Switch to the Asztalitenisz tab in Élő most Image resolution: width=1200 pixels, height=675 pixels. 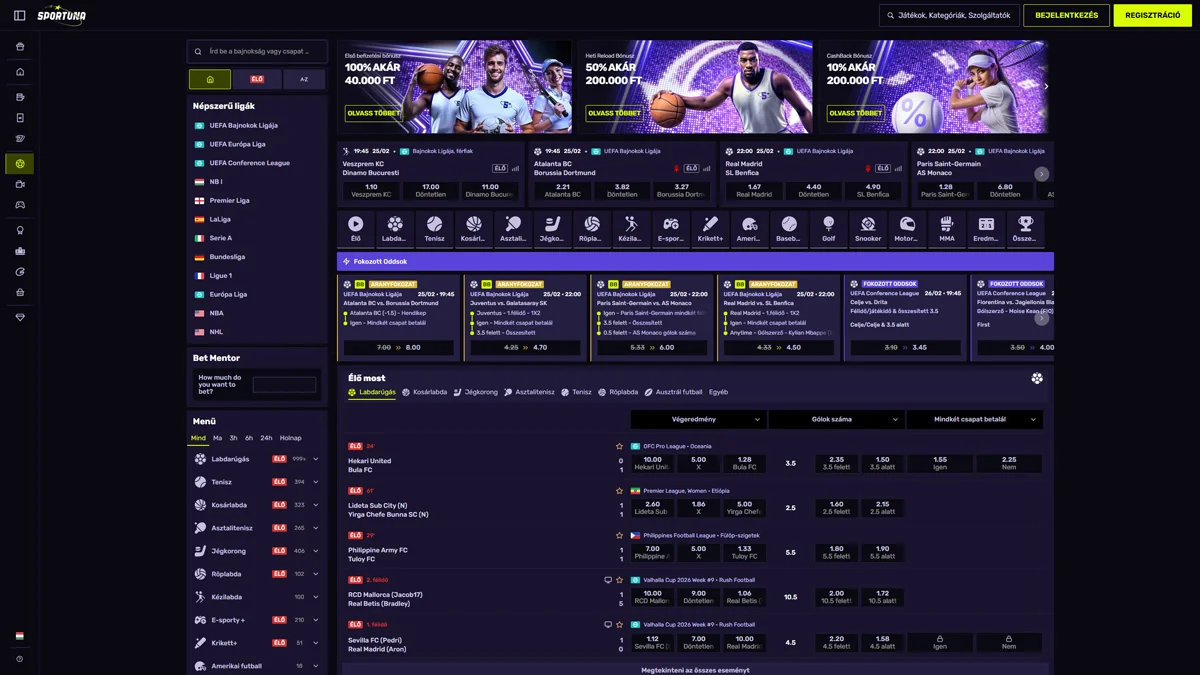click(x=529, y=393)
